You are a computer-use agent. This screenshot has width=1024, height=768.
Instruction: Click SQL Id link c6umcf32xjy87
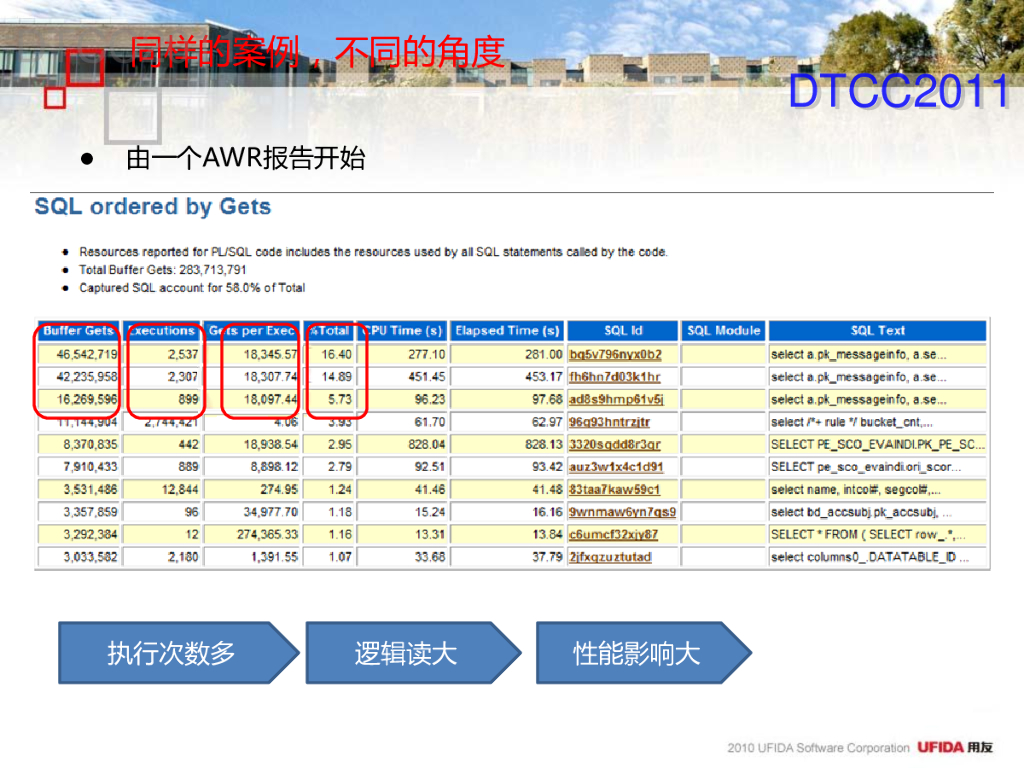coord(613,534)
